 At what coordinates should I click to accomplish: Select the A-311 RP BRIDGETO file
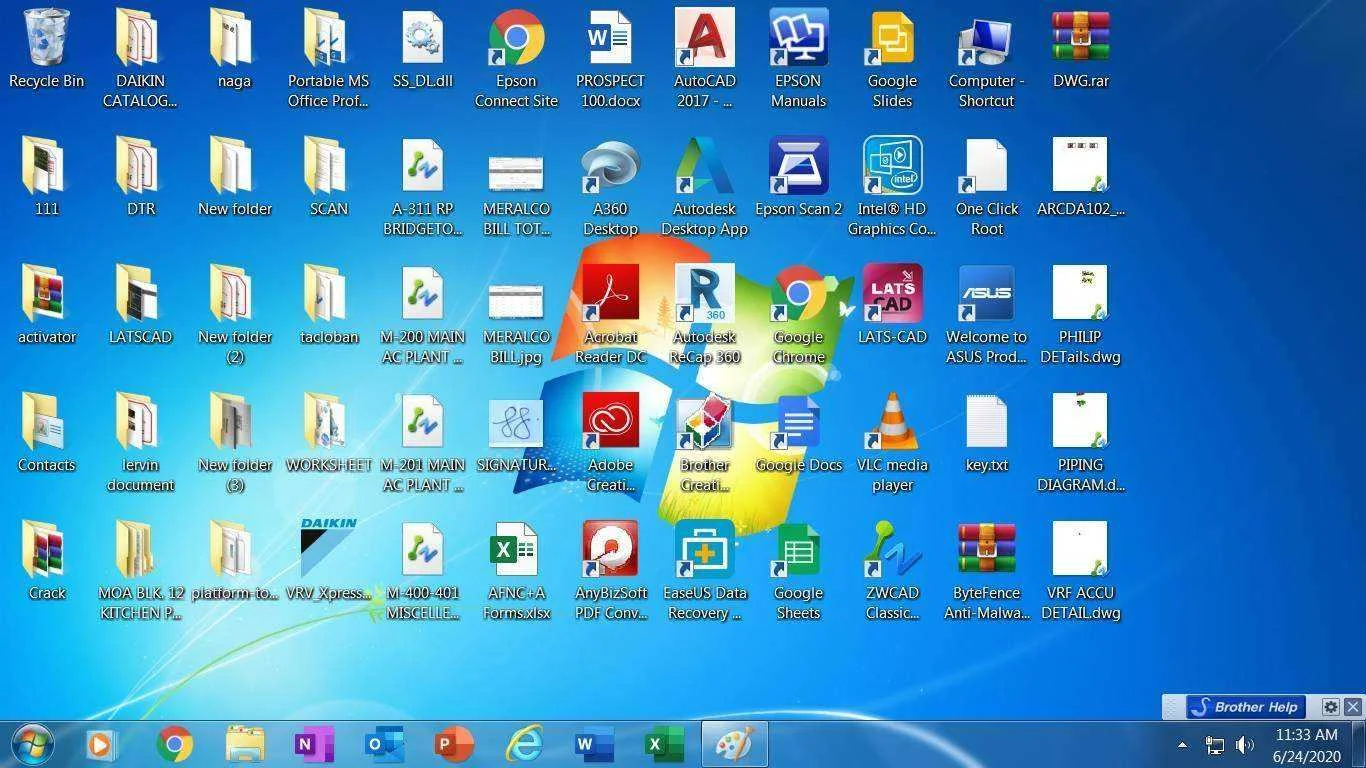(422, 186)
